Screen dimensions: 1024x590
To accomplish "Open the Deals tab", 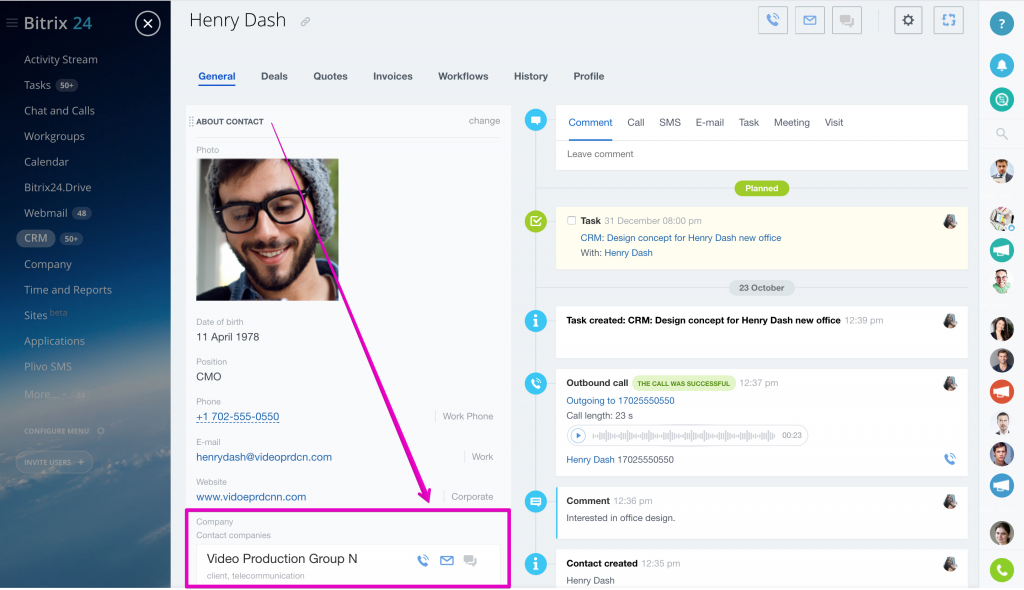I will pyautogui.click(x=274, y=76).
